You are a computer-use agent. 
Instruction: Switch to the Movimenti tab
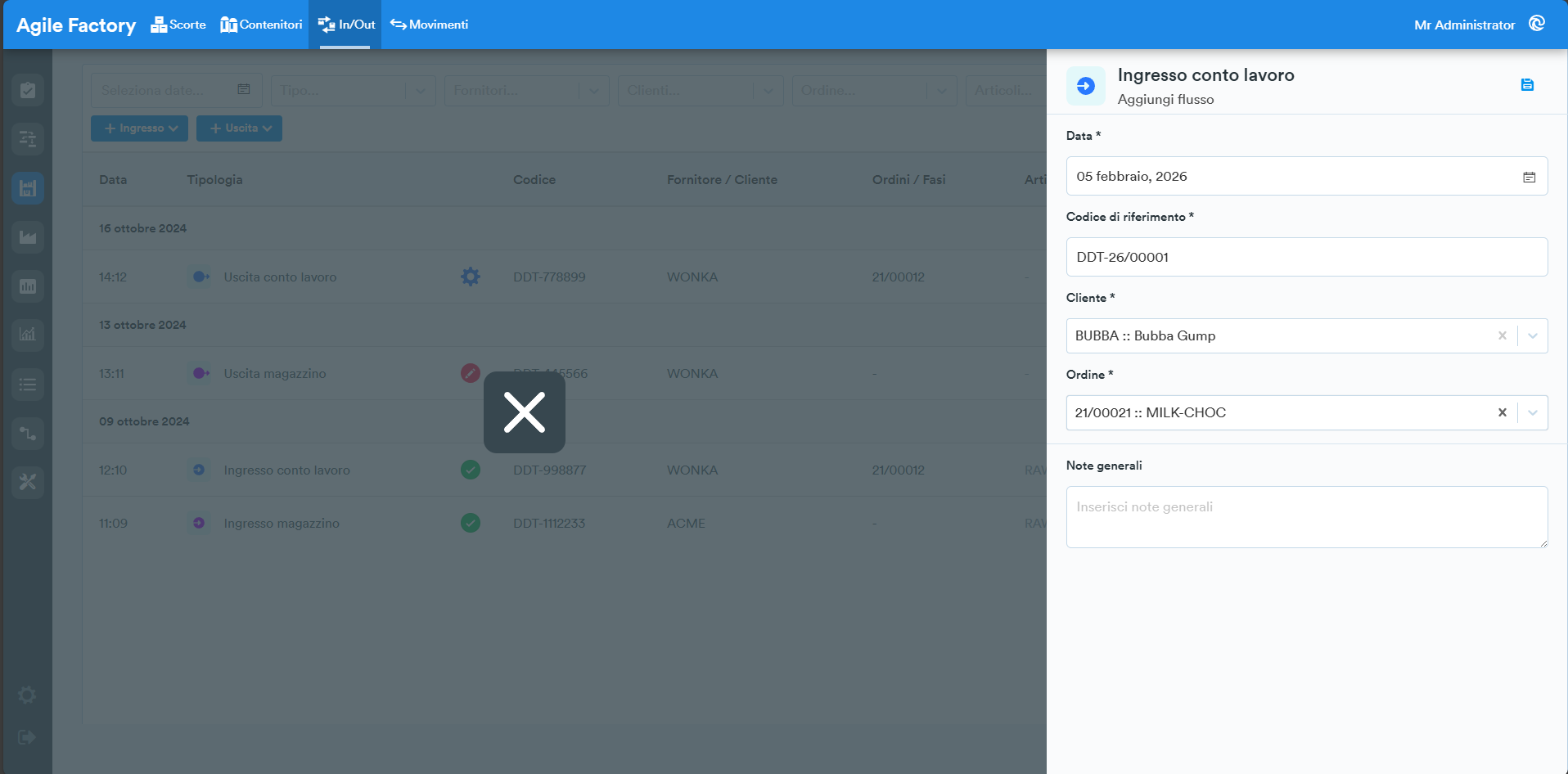429,25
